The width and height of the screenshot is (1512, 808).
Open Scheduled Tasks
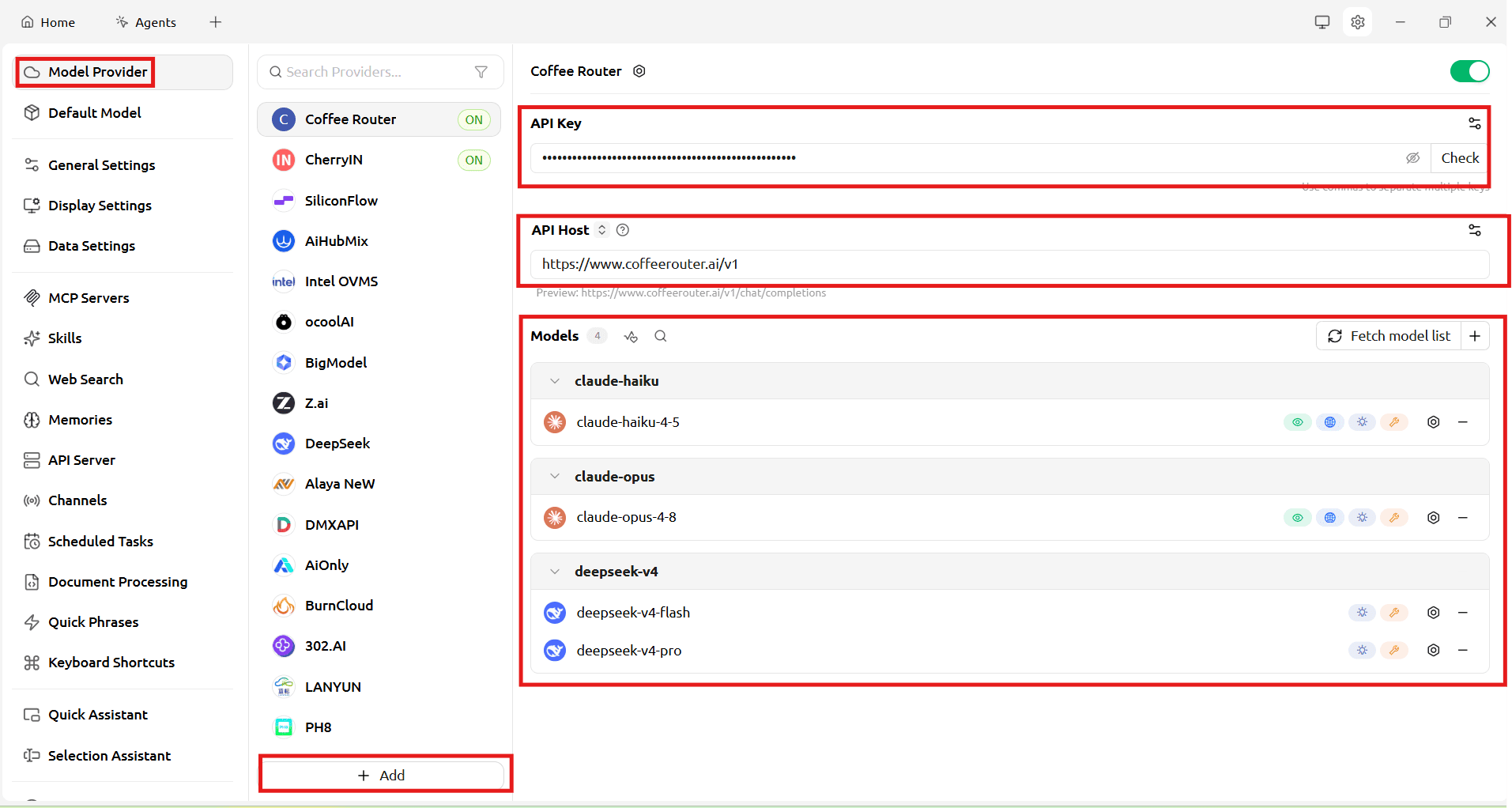124,542
